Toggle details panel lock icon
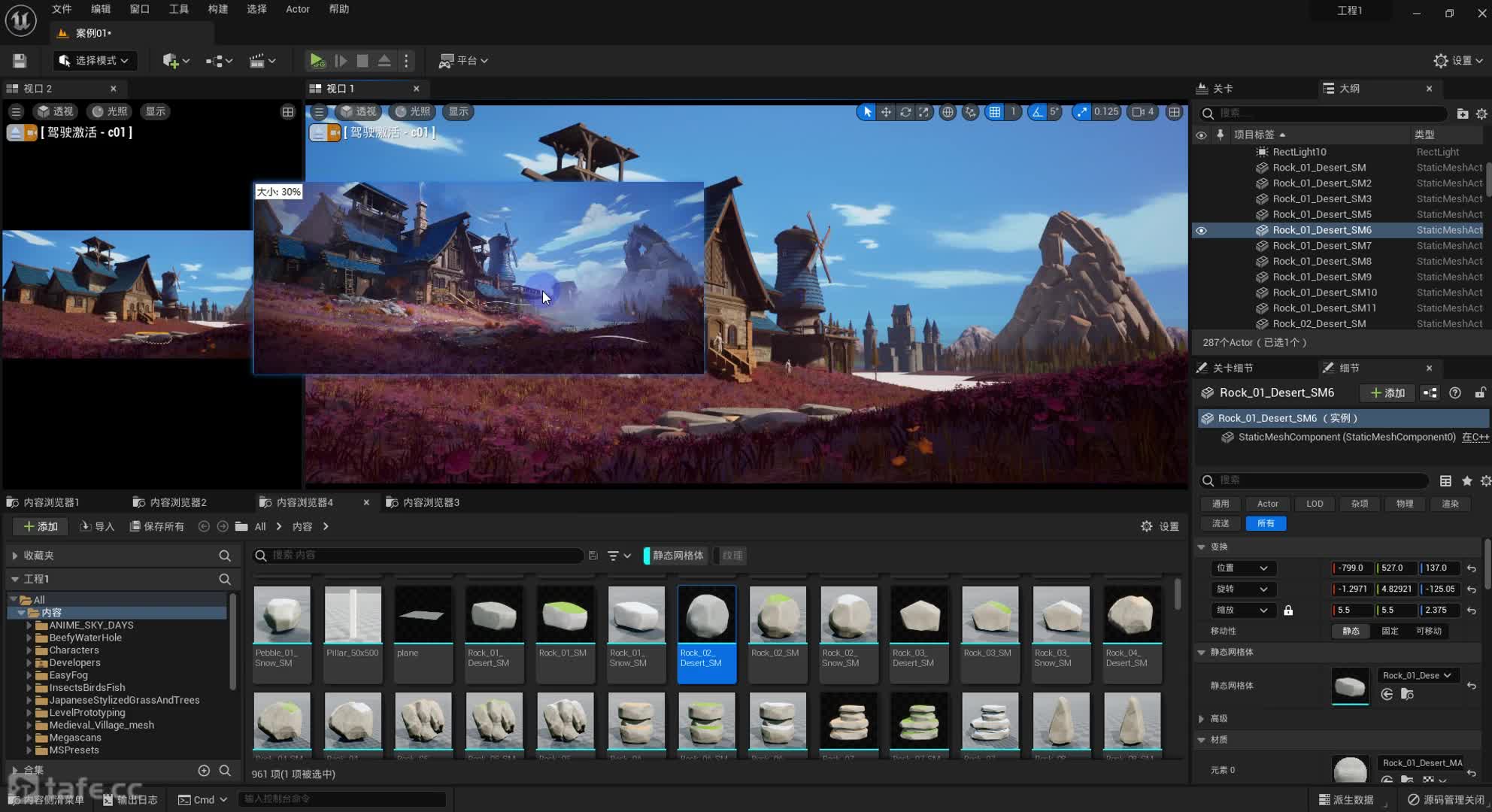 coord(1480,392)
